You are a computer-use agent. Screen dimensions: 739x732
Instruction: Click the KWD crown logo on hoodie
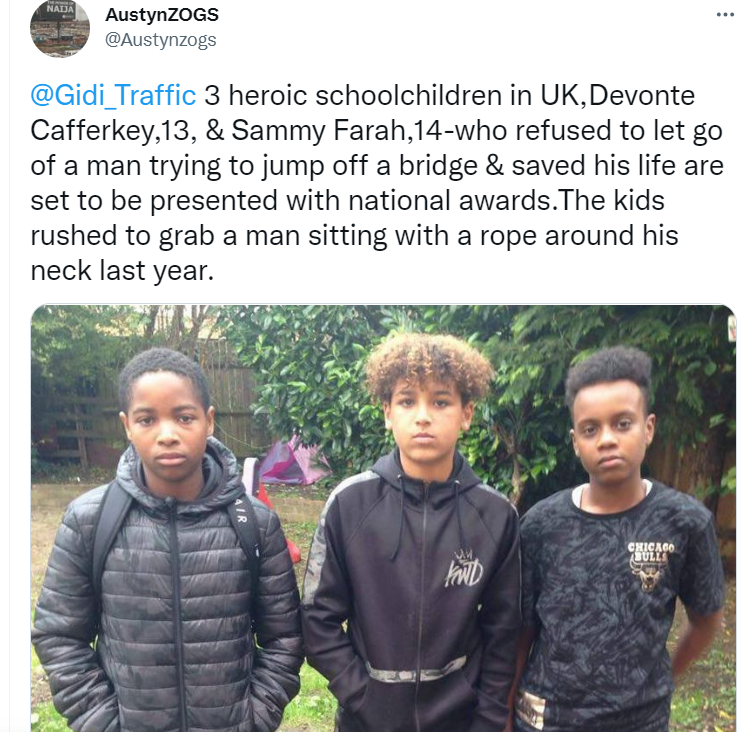(463, 568)
